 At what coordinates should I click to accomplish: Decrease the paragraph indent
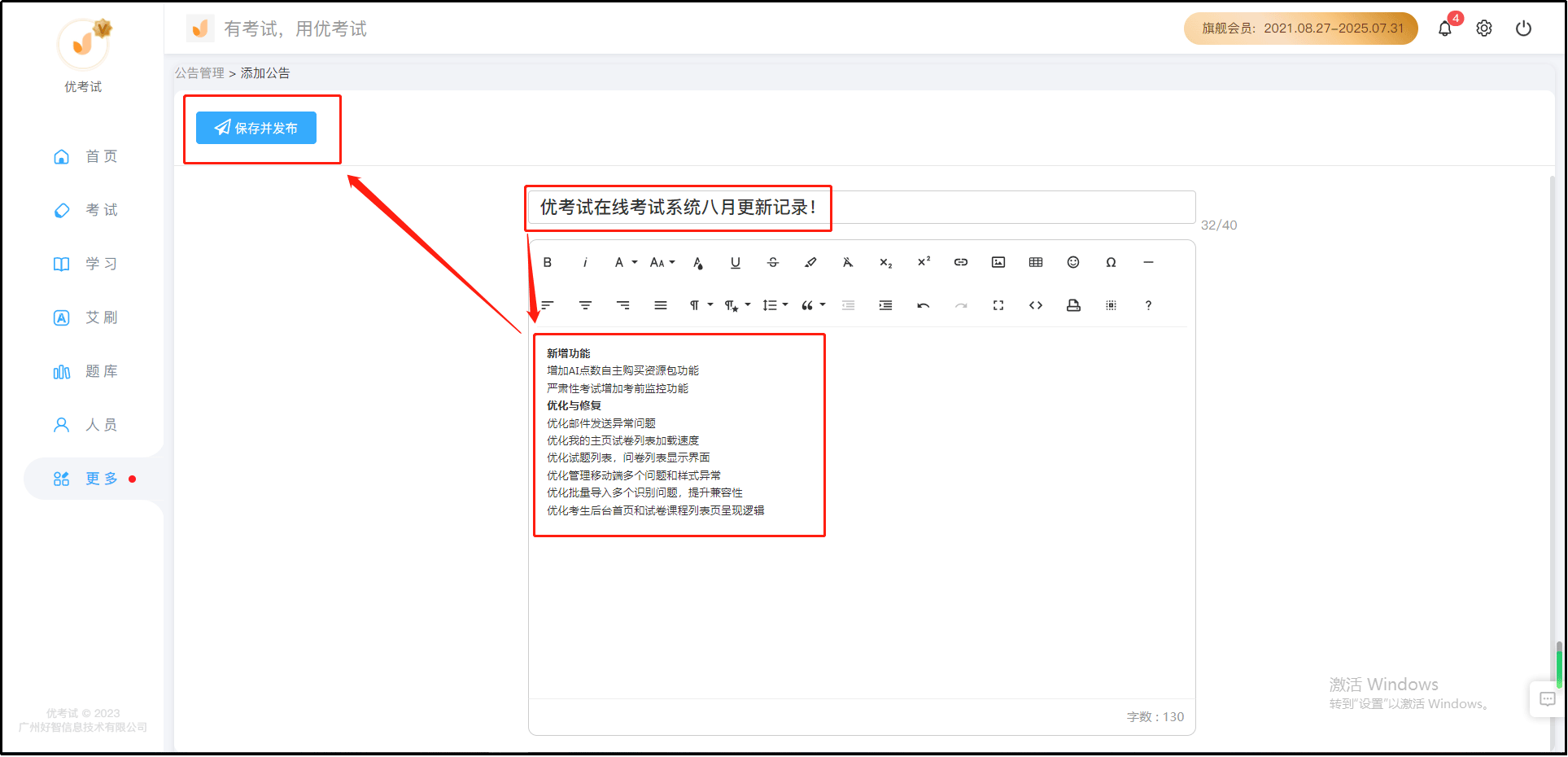pyautogui.click(x=849, y=305)
